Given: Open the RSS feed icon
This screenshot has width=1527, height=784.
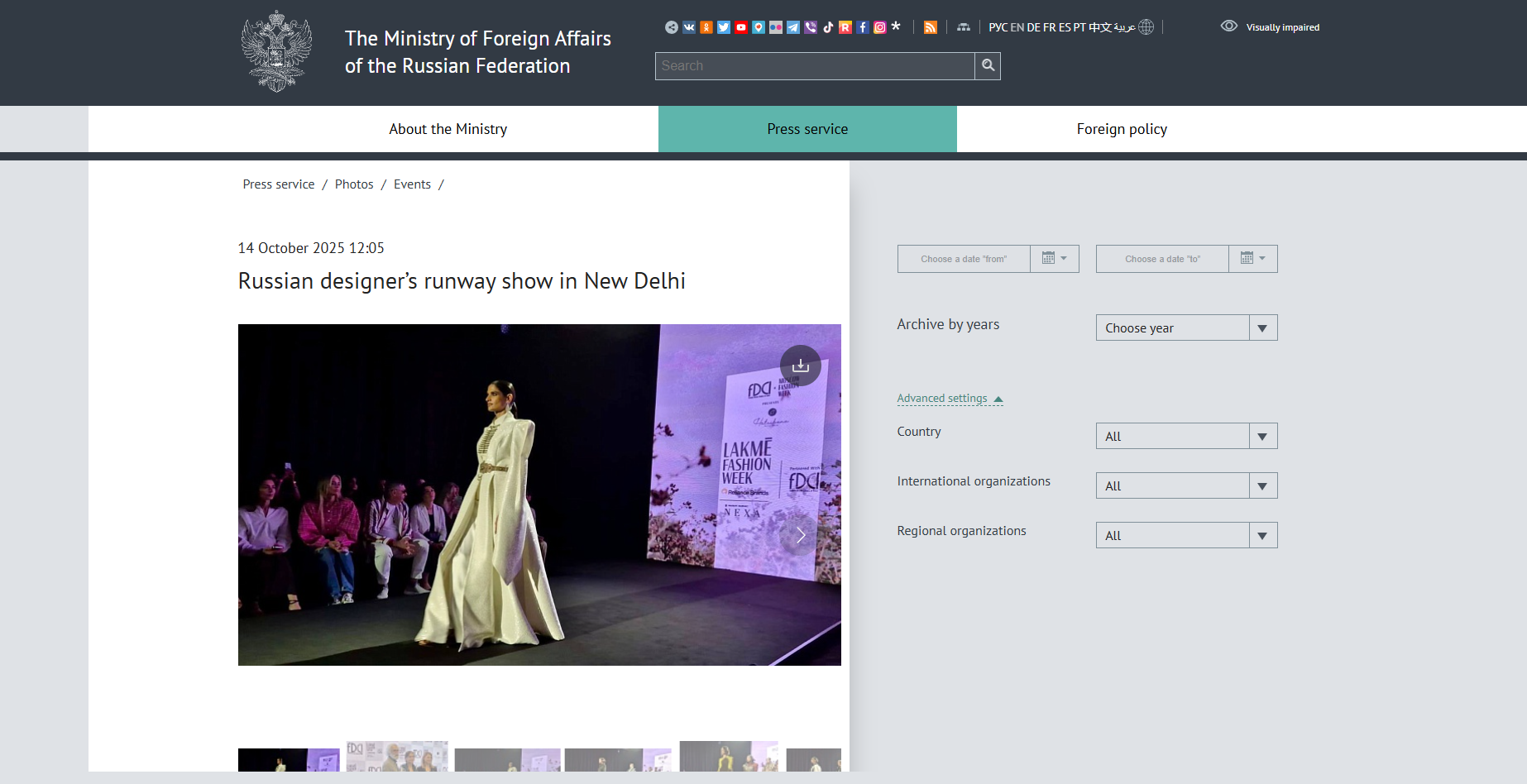Looking at the screenshot, I should [931, 27].
